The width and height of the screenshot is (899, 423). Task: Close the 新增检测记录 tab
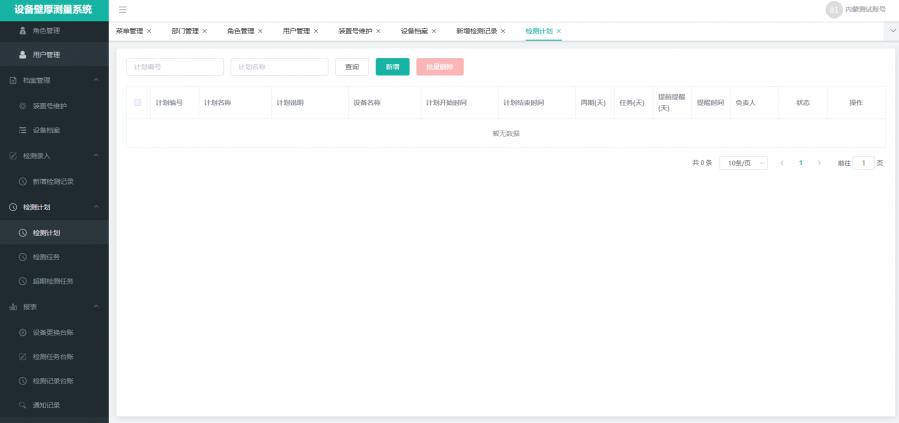click(x=503, y=31)
